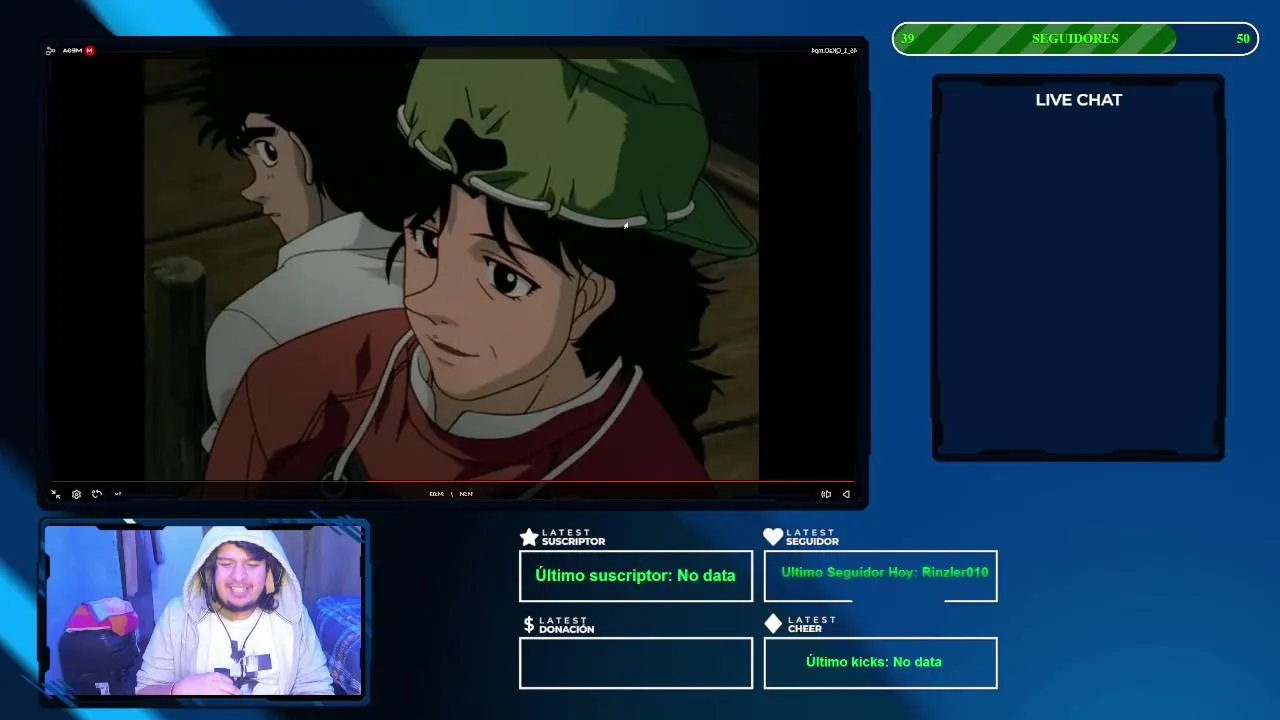Click the LATEST SUSCRIPTOR label
This screenshot has width=1280, height=720.
(573, 538)
